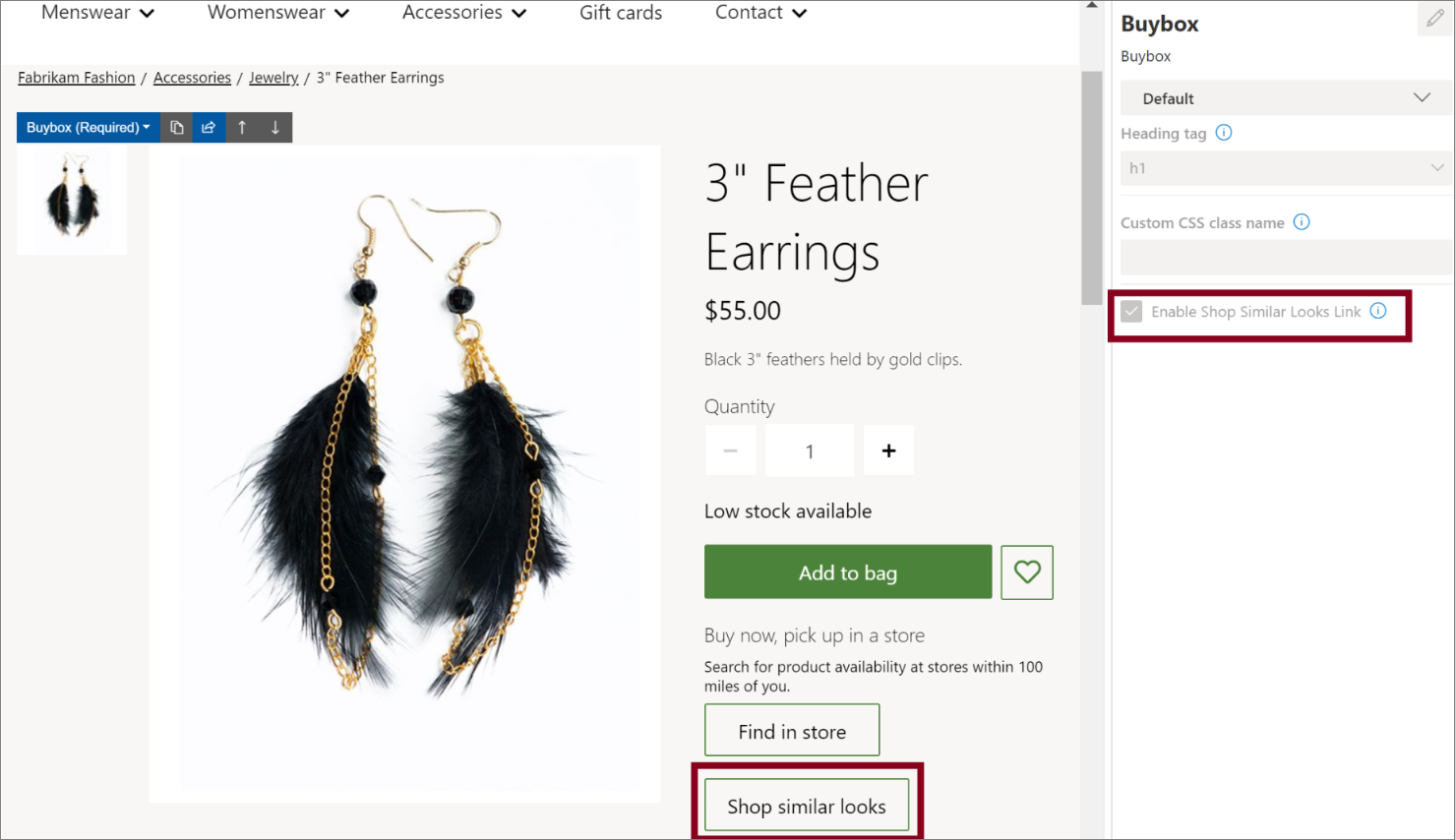1455x840 pixels.
Task: Click the pencil edit icon in Buybox panel
Action: (1435, 18)
